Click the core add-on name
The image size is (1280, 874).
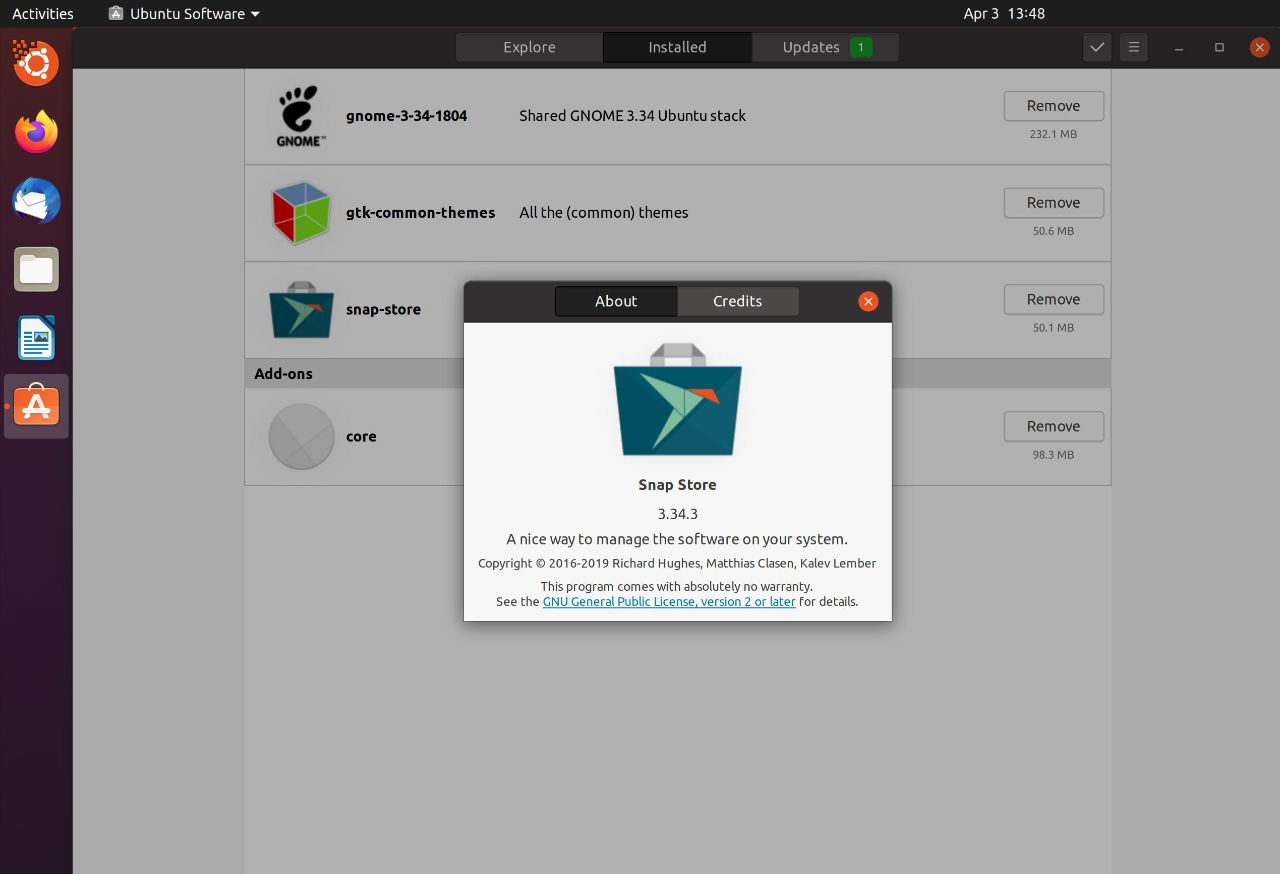coord(361,437)
